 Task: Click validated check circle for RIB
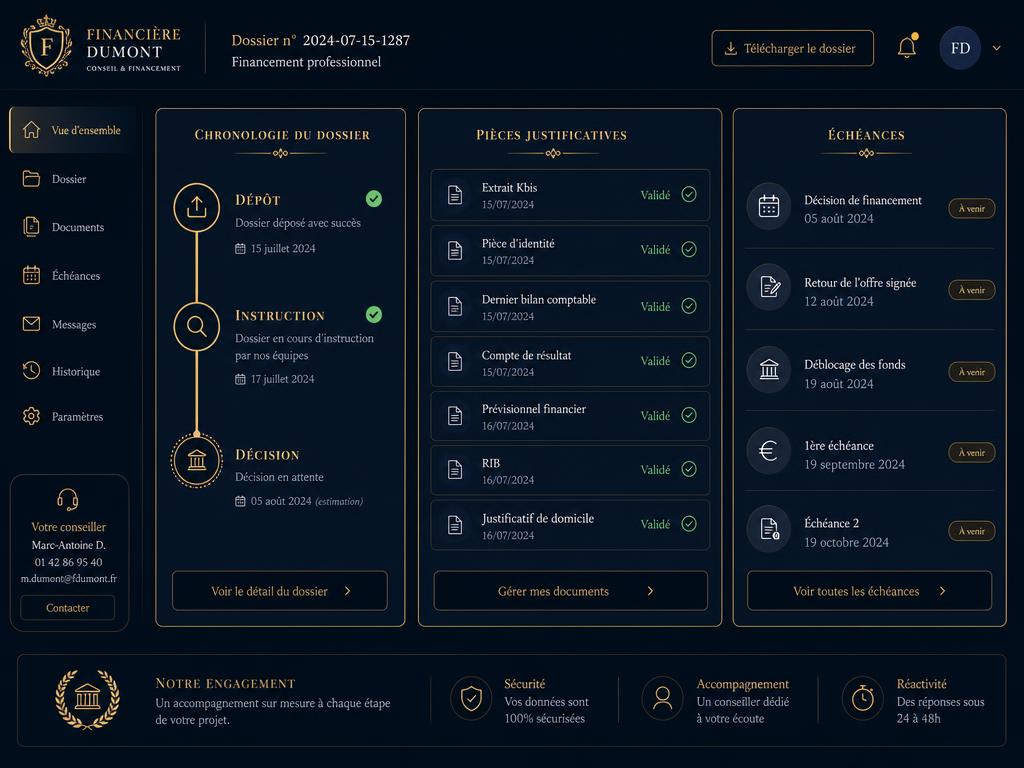pyautogui.click(x=689, y=469)
